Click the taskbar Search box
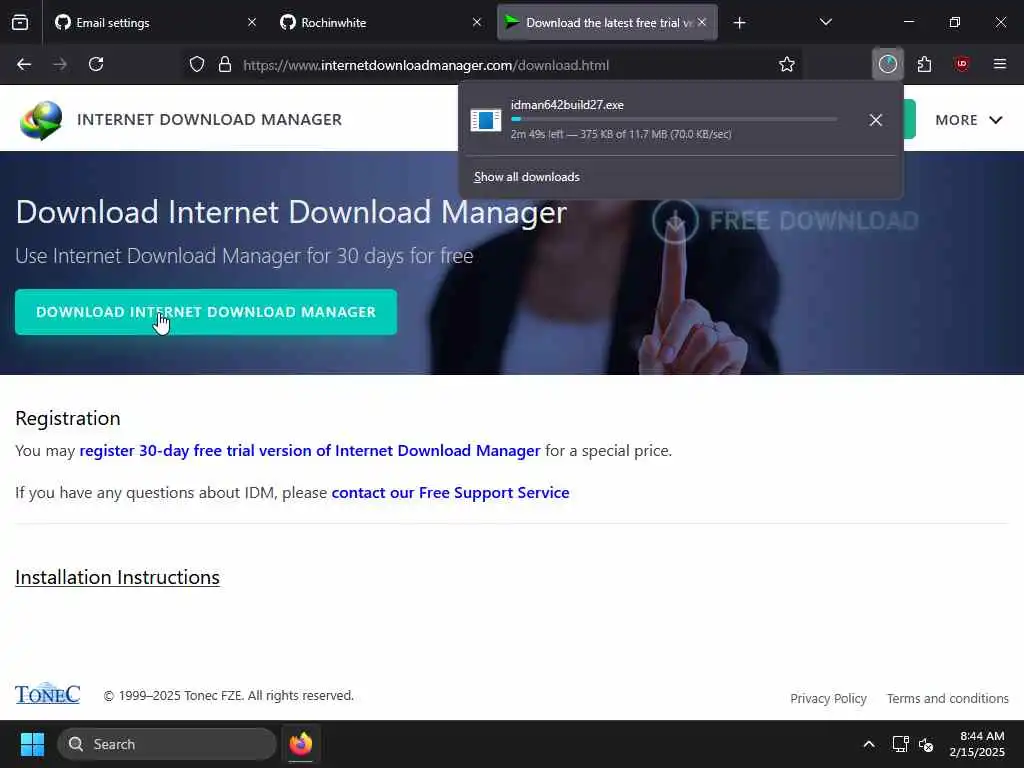1024x768 pixels. coord(167,744)
